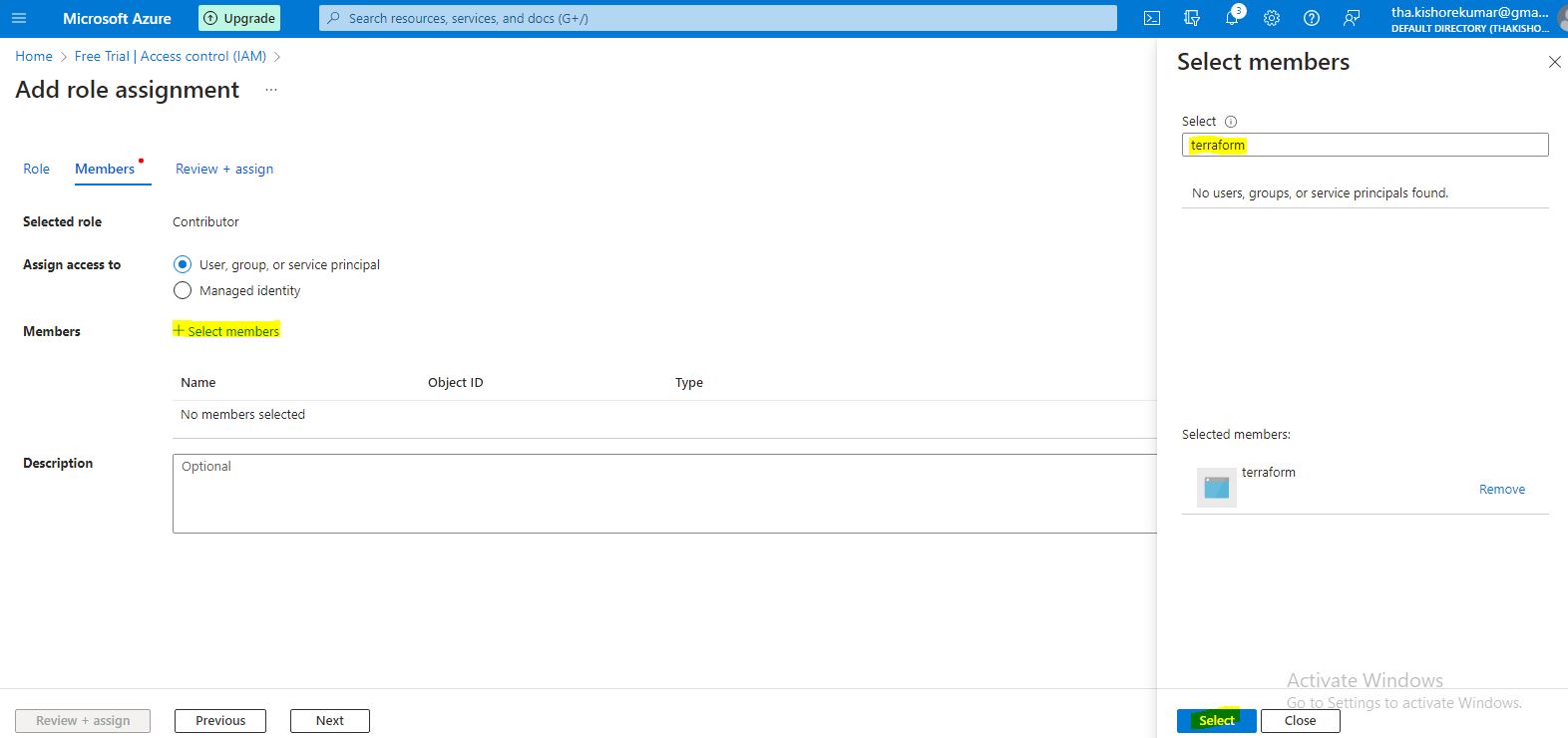Open the notifications bell

pyautogui.click(x=1232, y=18)
